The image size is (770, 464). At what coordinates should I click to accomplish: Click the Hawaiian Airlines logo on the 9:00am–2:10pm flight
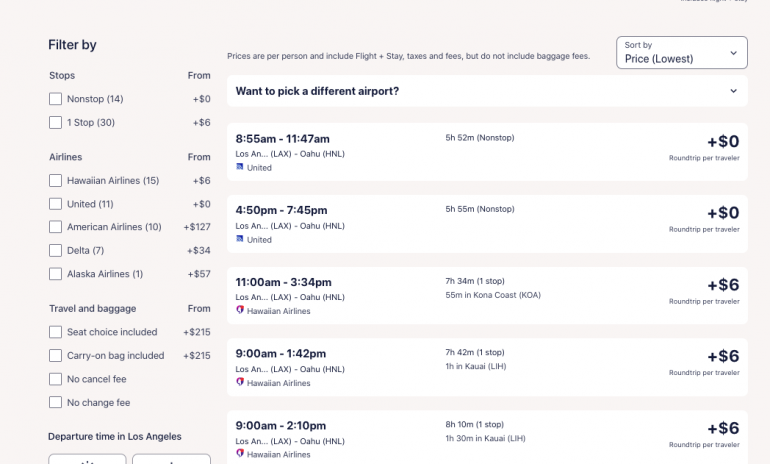point(239,454)
